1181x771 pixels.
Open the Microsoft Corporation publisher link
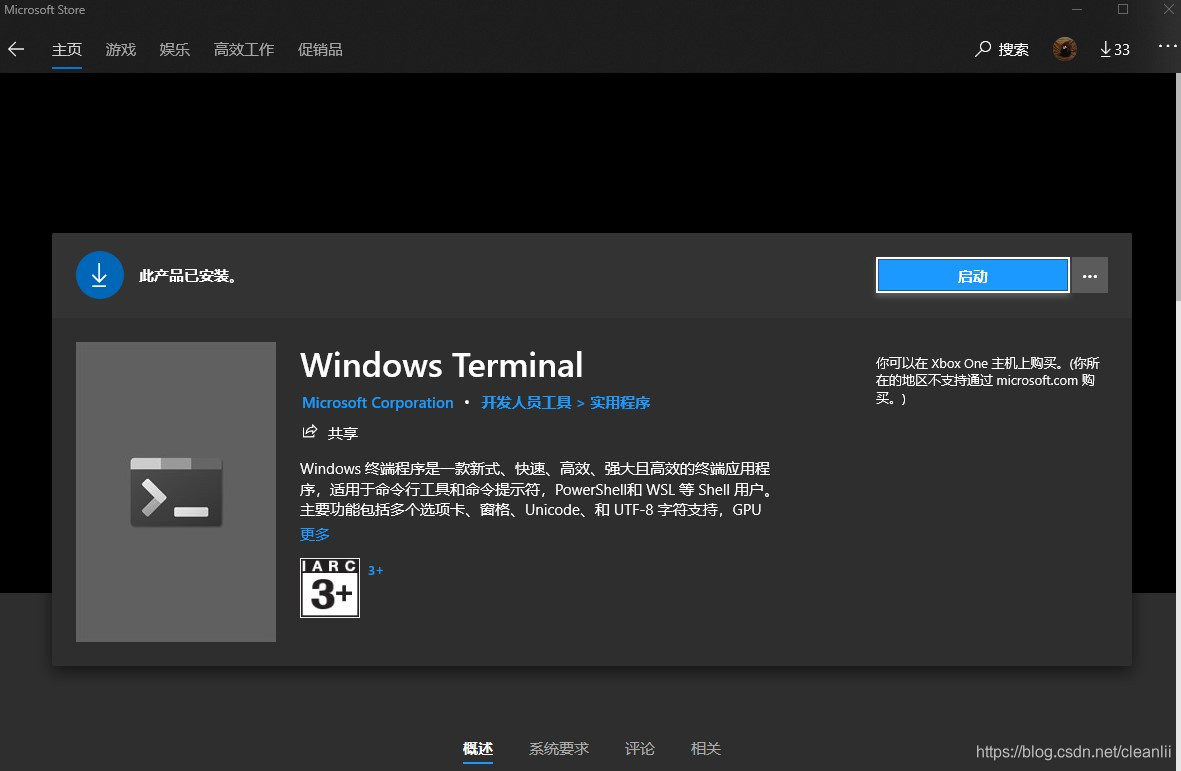377,403
